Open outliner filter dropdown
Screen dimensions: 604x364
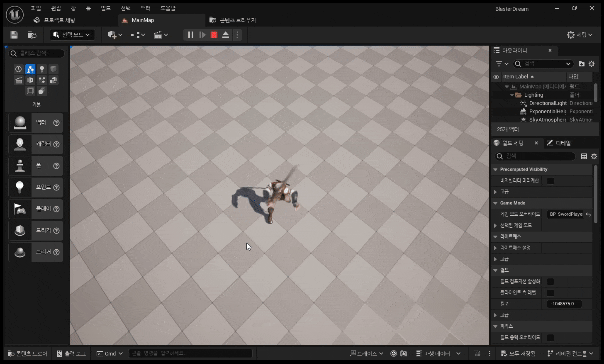click(x=502, y=64)
